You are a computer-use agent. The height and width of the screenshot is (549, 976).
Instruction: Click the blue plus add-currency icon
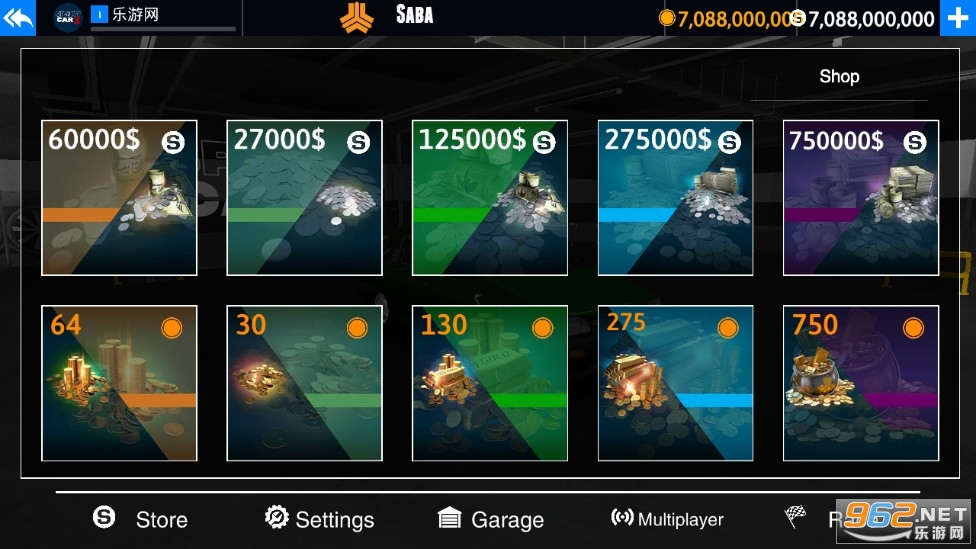[x=957, y=18]
